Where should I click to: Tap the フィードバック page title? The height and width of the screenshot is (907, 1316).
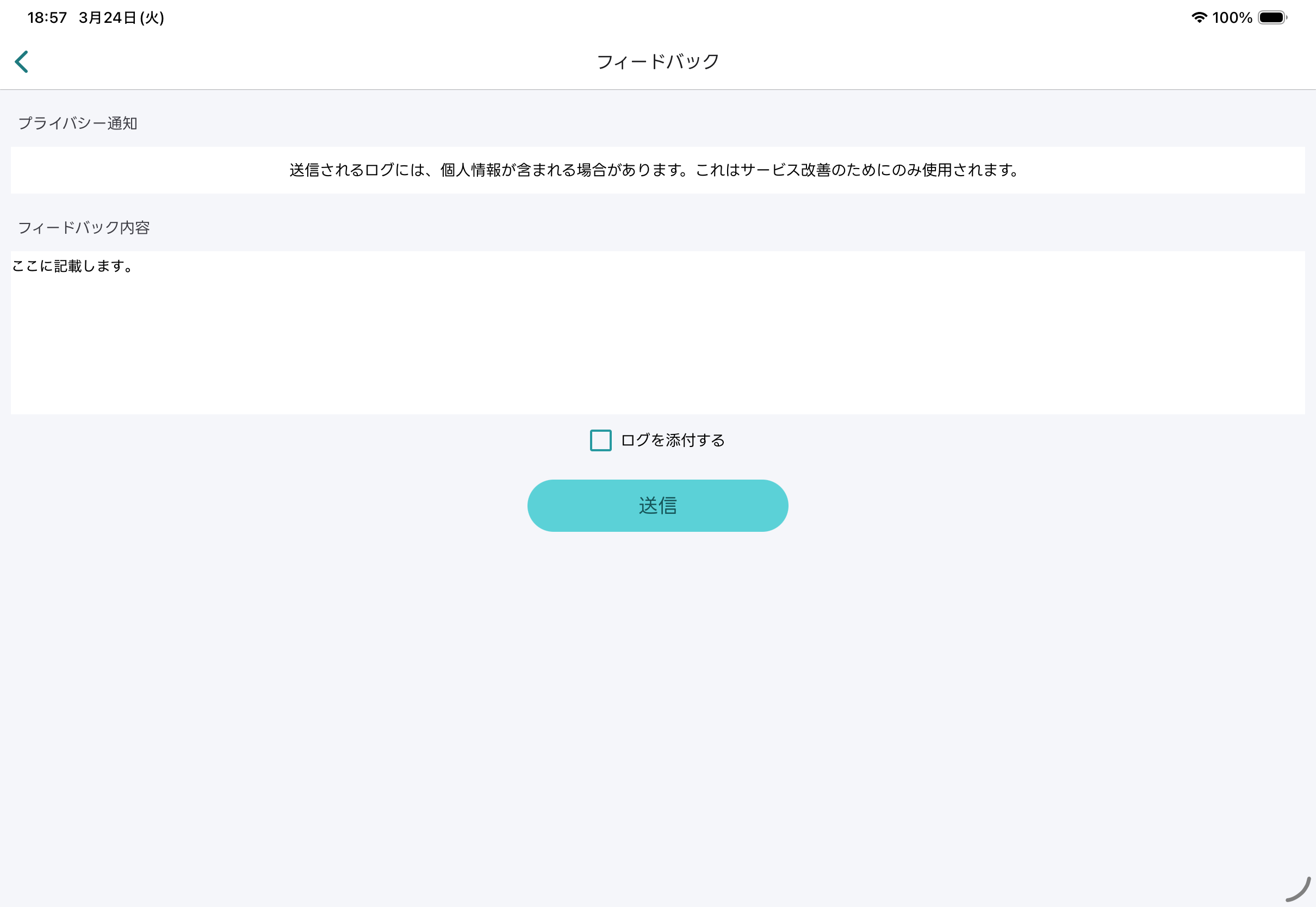[x=658, y=61]
